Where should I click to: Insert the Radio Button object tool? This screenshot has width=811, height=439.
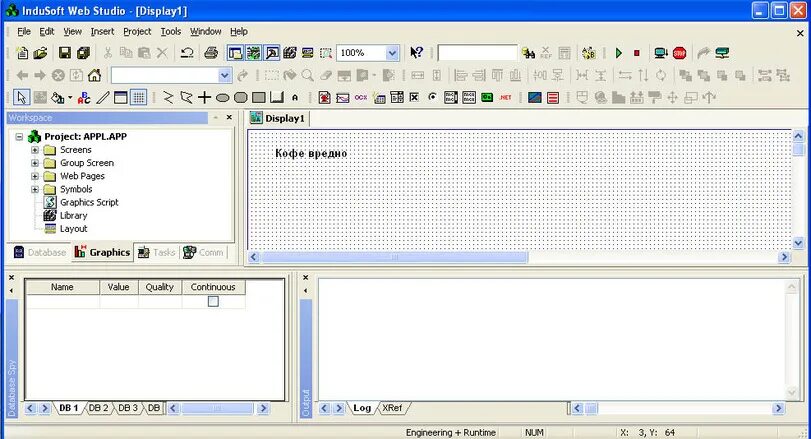click(432, 97)
